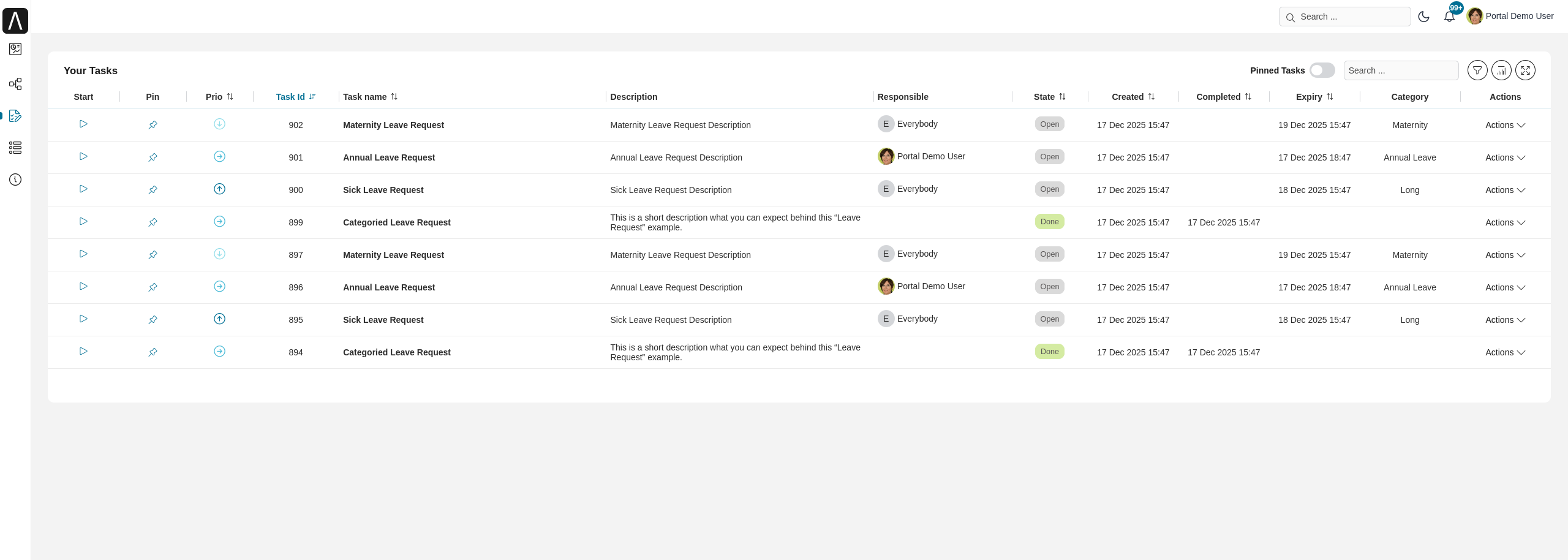The width and height of the screenshot is (1568, 560).
Task: Pin task 896 Annual Leave Request
Action: click(153, 287)
